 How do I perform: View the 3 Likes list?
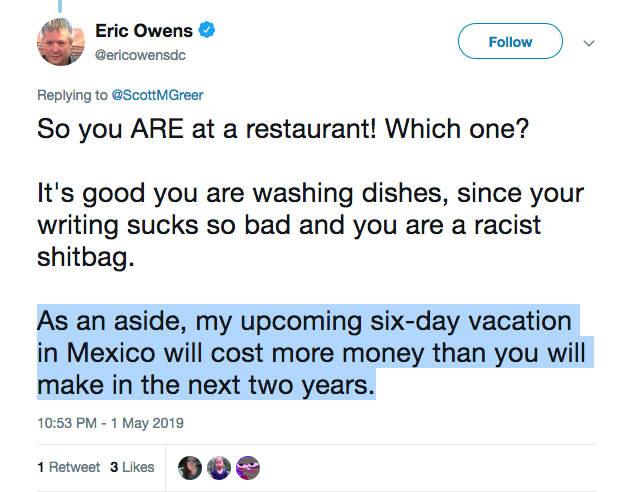tap(132, 467)
